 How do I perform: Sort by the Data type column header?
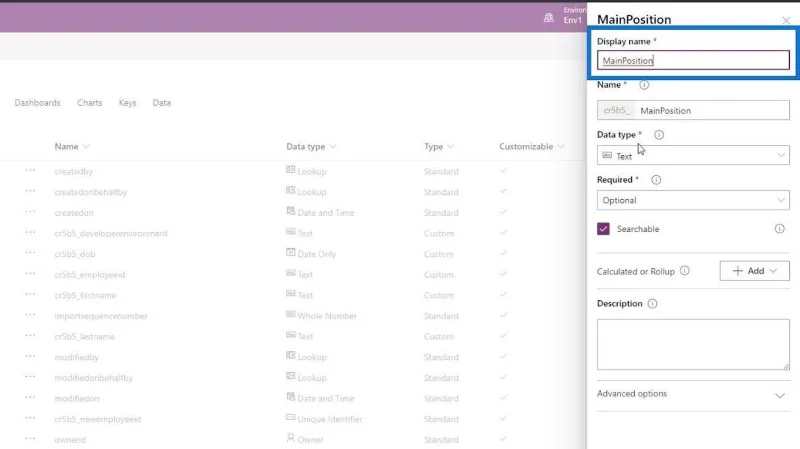(x=311, y=146)
